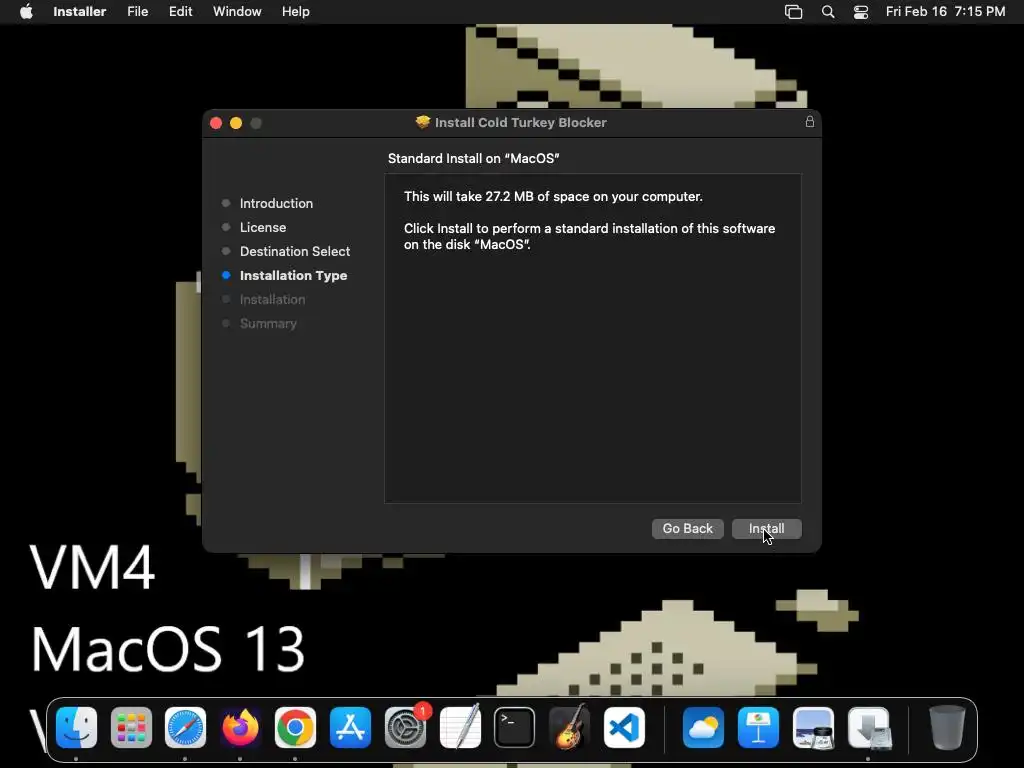Open Spotlight search in menu bar
Image resolution: width=1024 pixels, height=768 pixels.
point(828,12)
